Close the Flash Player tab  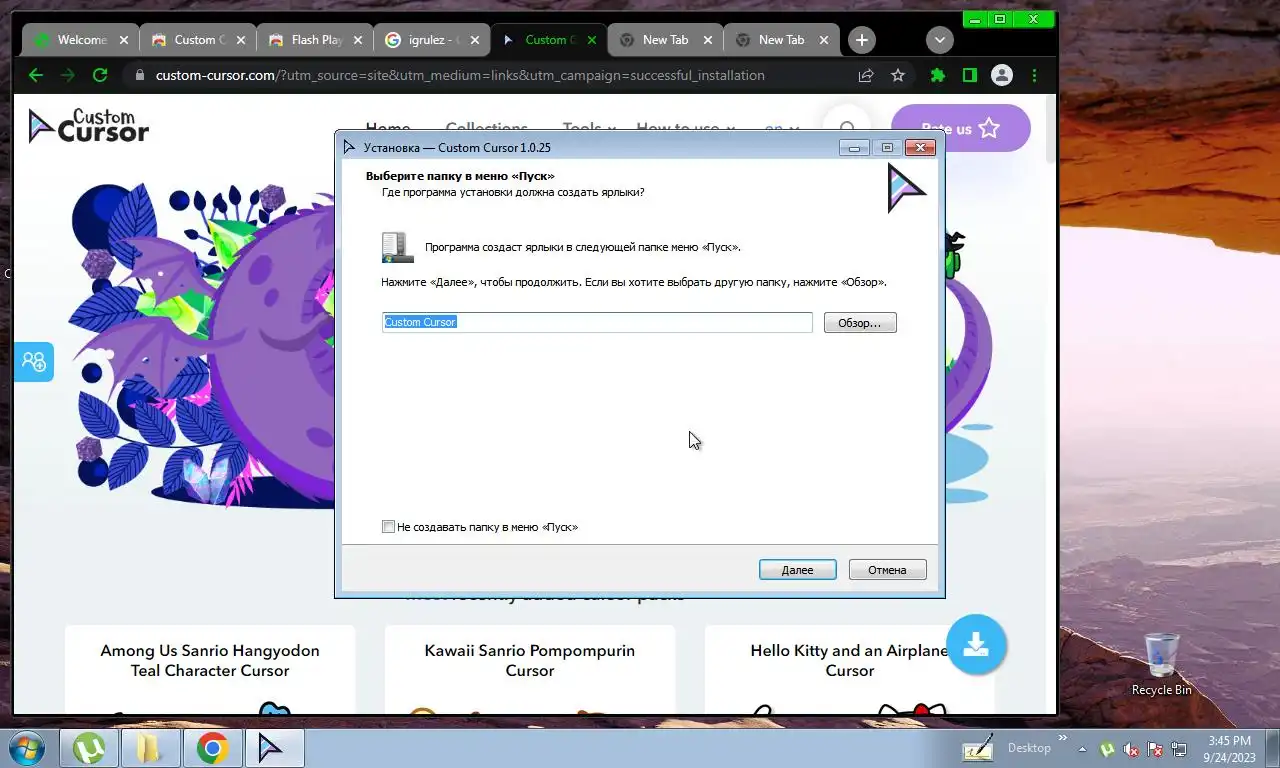(x=358, y=40)
